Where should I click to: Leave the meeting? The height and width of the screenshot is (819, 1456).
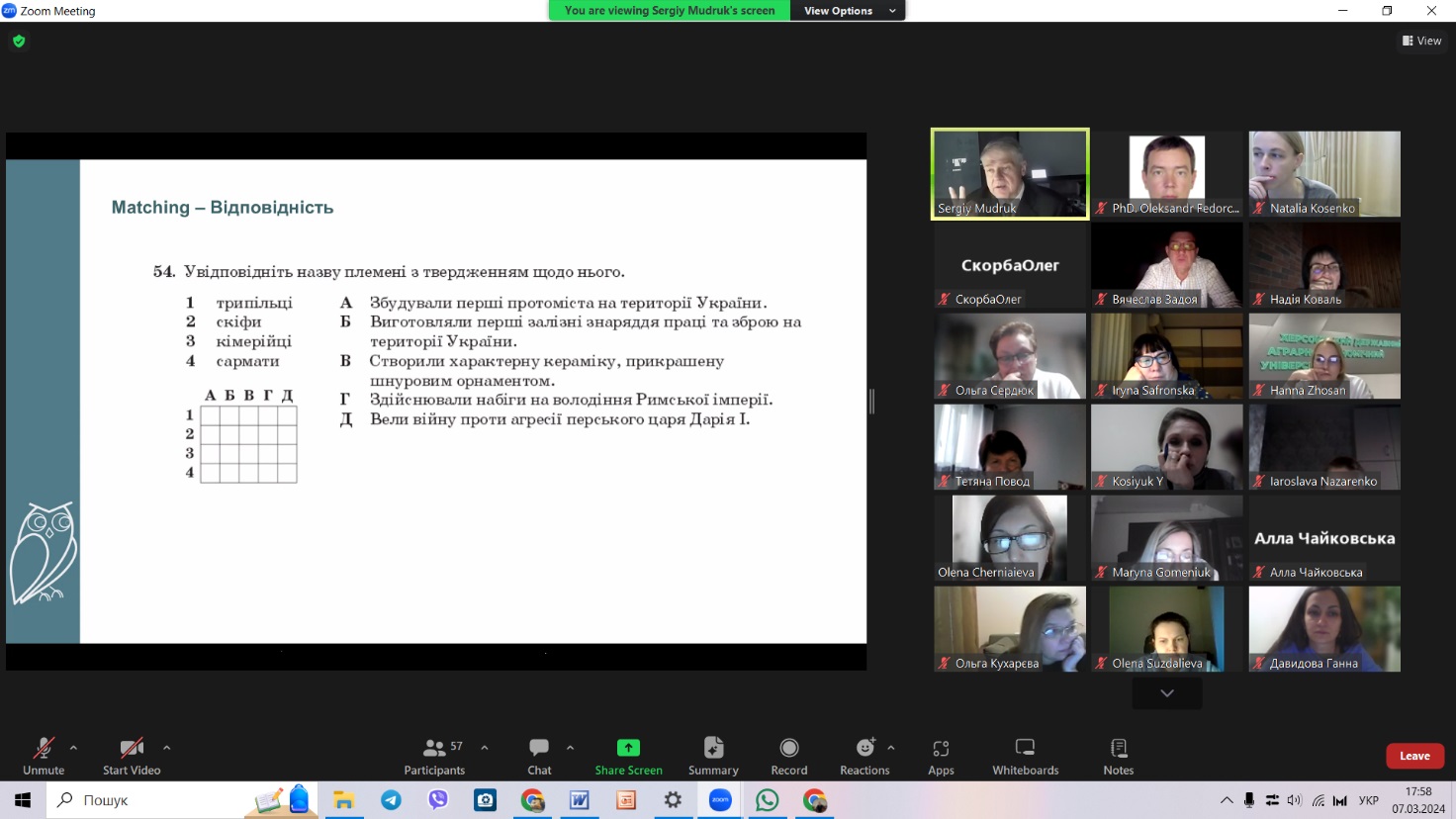[1414, 756]
